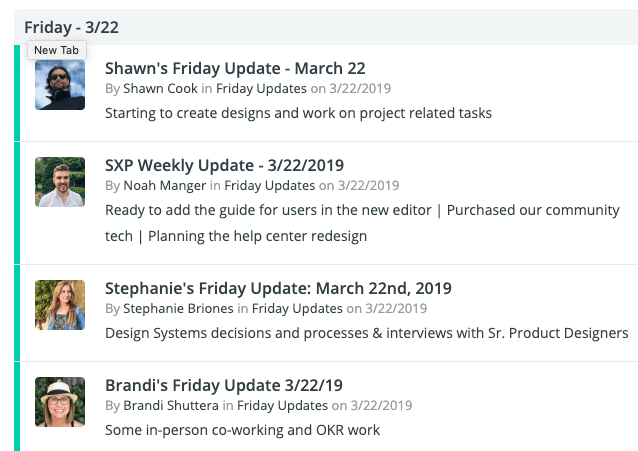
Task: Click Brandi Shuttera's profile photo
Action: (x=60, y=402)
